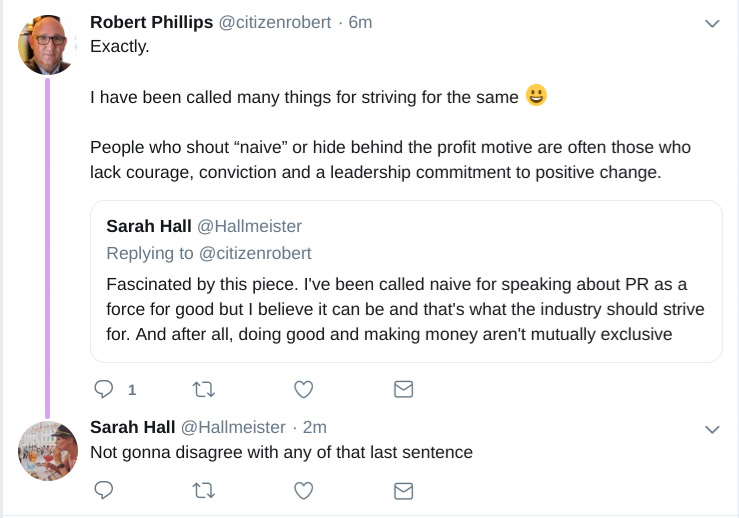
Task: Open the 6m timestamp link
Action: pos(360,22)
